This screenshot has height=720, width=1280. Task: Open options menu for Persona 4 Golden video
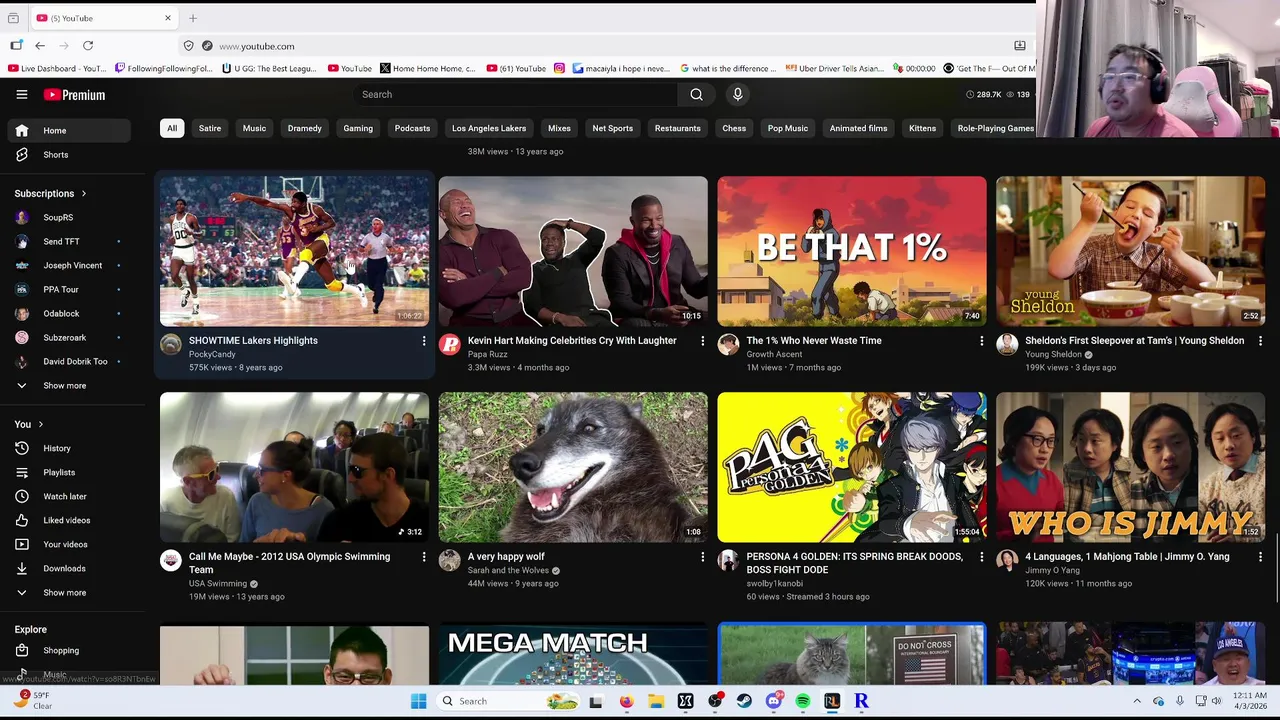click(x=981, y=557)
